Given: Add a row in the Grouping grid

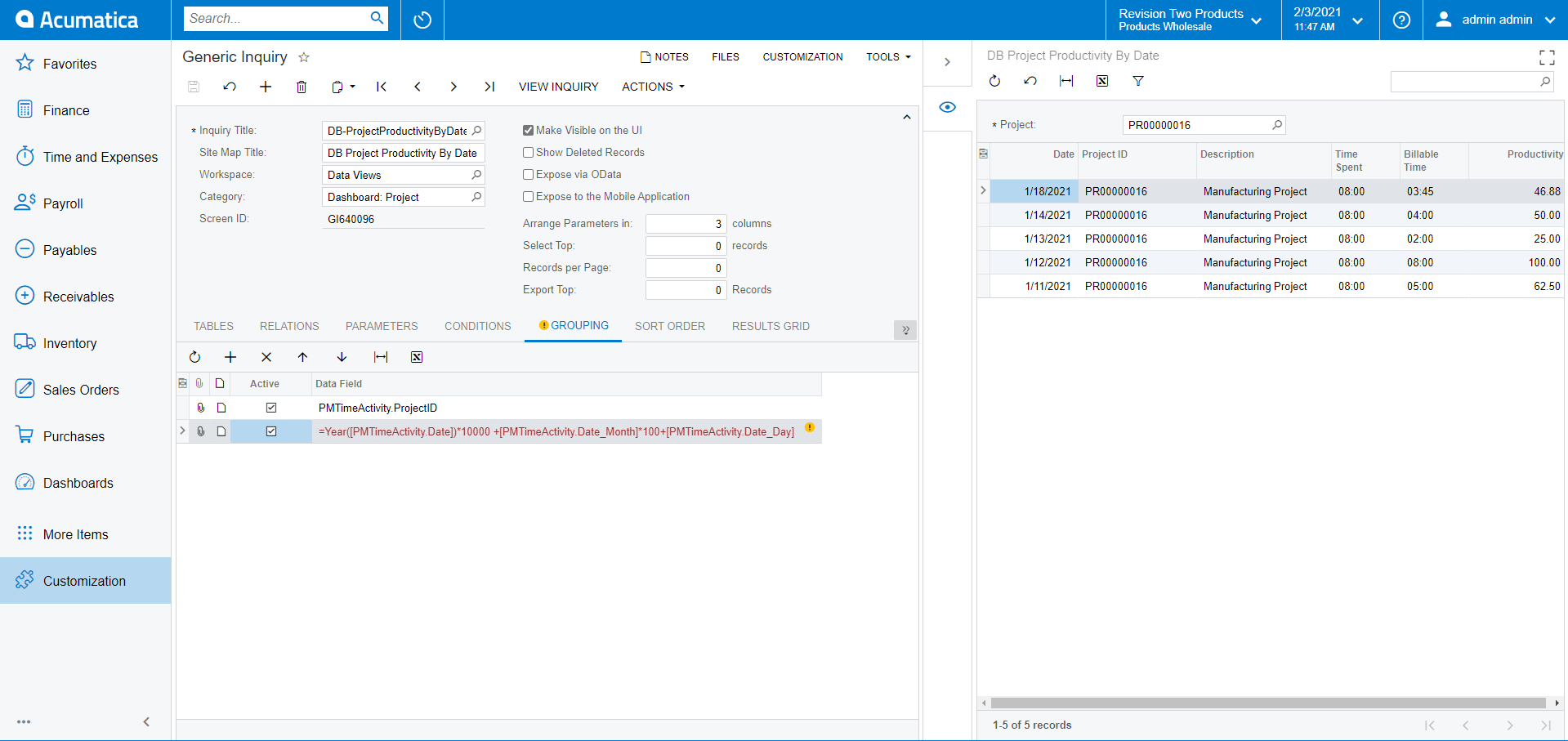Looking at the screenshot, I should pyautogui.click(x=230, y=357).
